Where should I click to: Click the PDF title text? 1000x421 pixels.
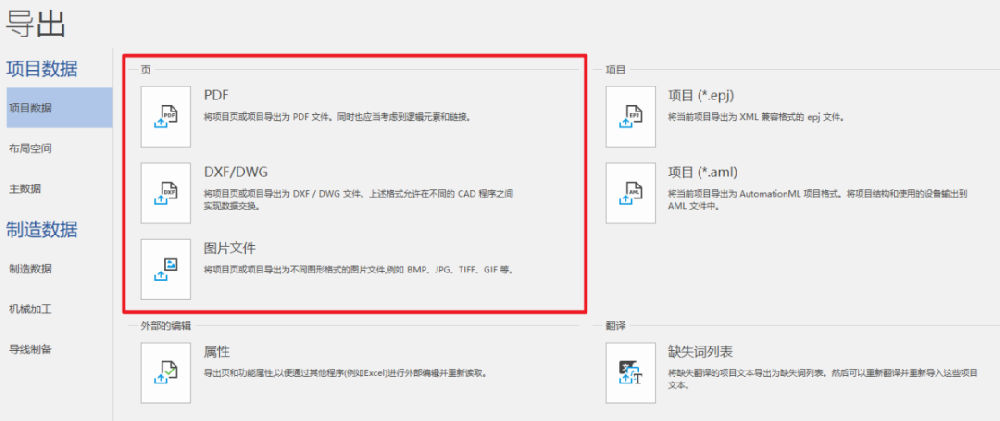pos(216,95)
